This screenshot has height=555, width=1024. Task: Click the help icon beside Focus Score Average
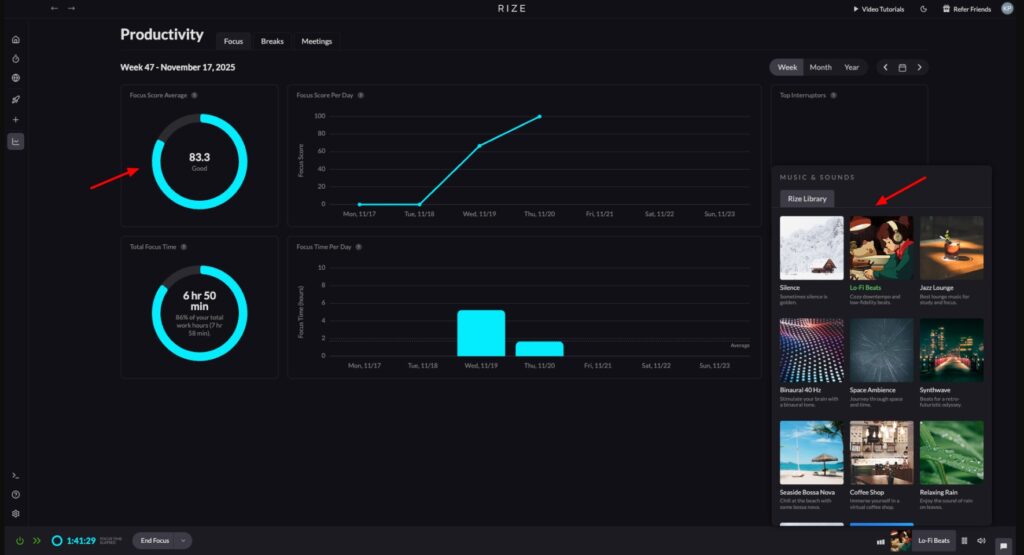(x=194, y=95)
